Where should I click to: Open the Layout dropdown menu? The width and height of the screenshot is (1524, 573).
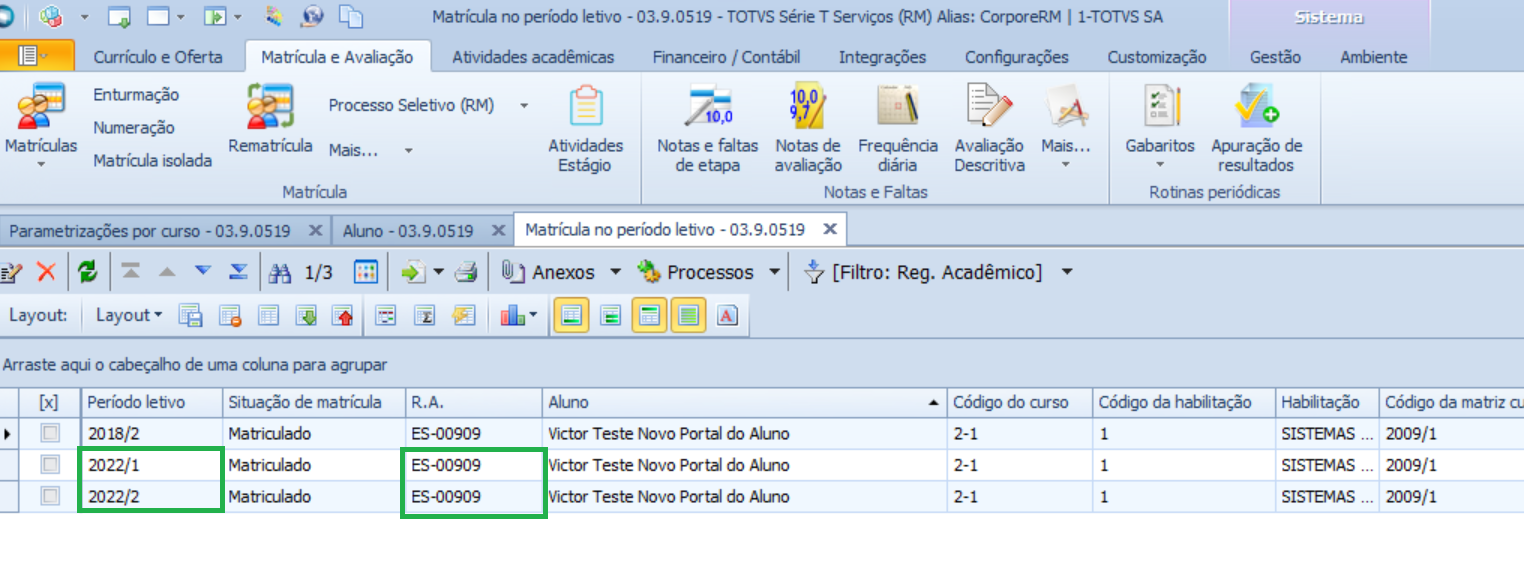(x=129, y=315)
